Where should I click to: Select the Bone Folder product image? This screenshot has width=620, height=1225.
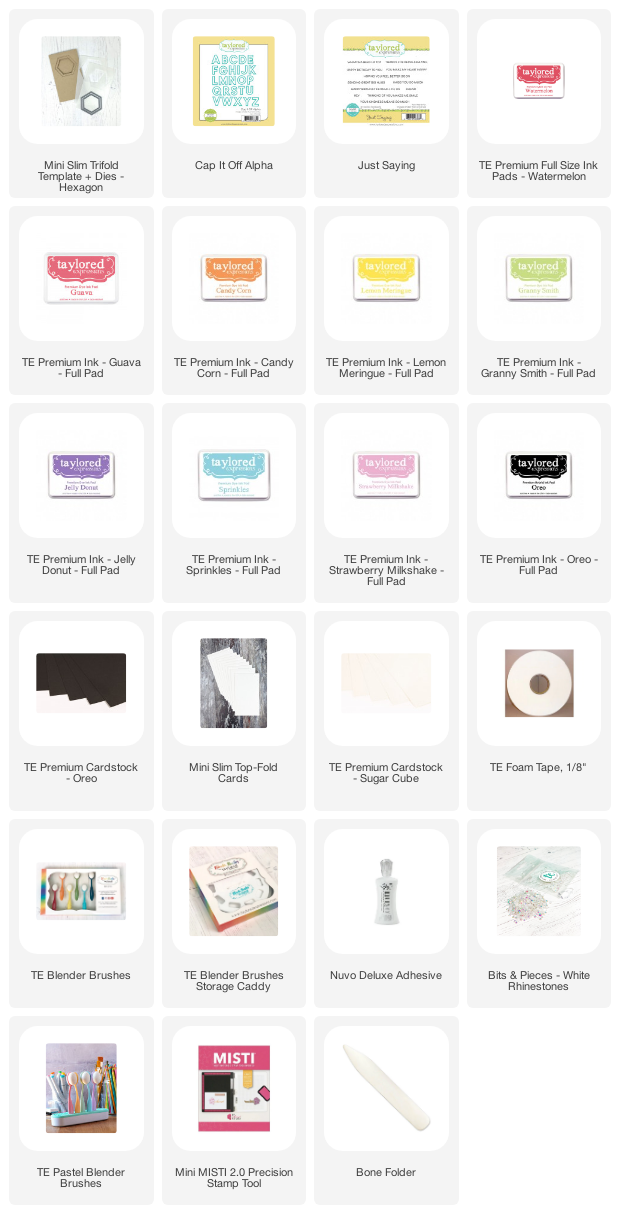pyautogui.click(x=386, y=1088)
